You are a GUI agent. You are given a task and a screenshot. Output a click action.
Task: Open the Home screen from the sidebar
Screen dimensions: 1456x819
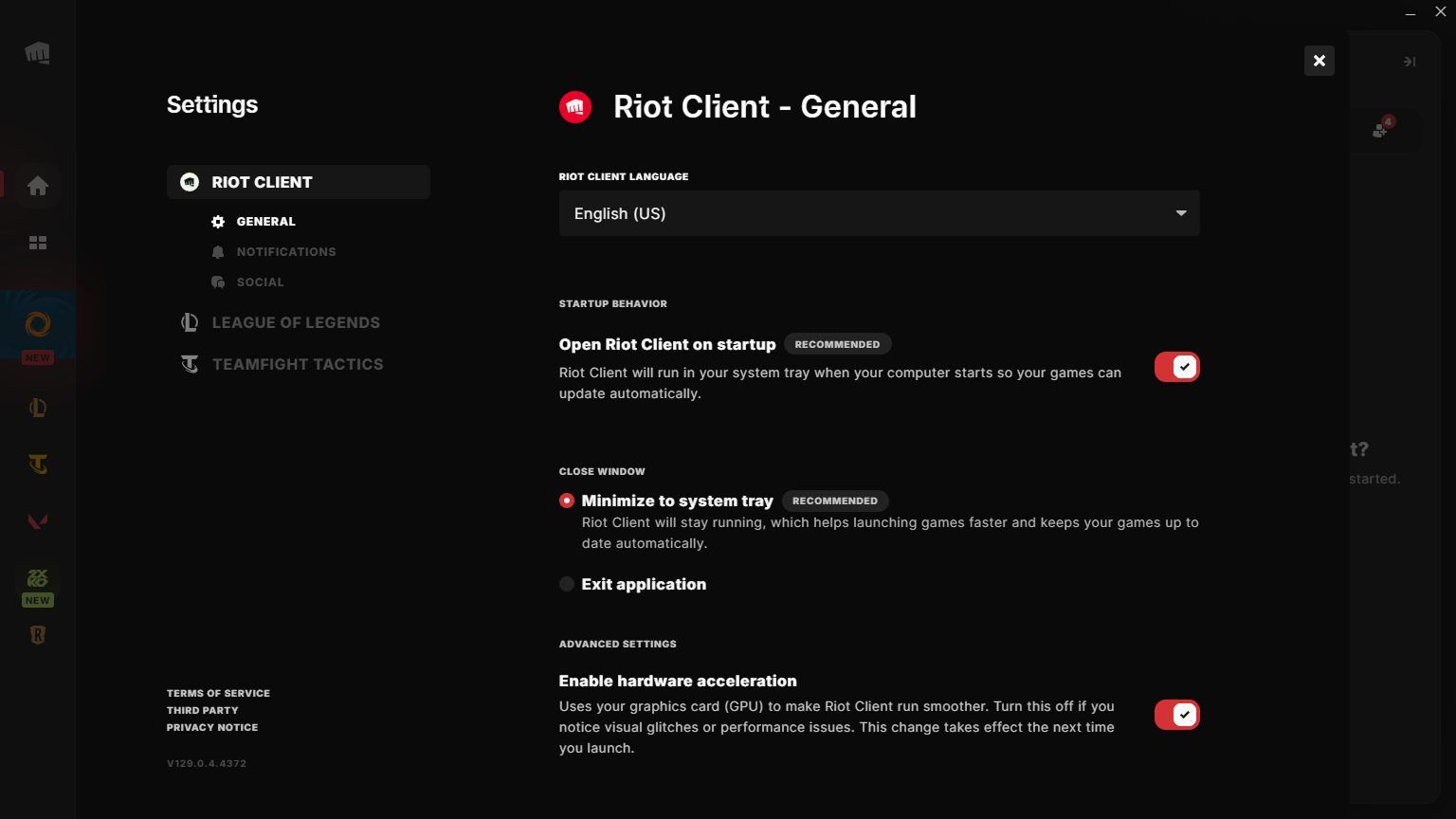tap(38, 186)
